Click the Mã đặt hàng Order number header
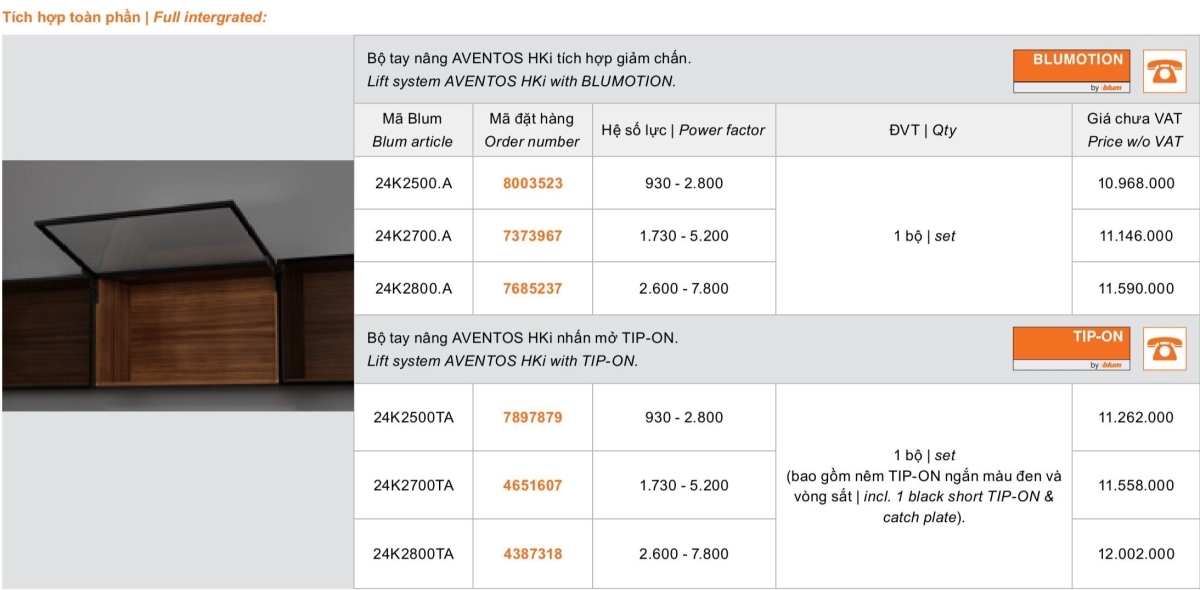Image resolution: width=1200 pixels, height=590 pixels. click(x=532, y=130)
